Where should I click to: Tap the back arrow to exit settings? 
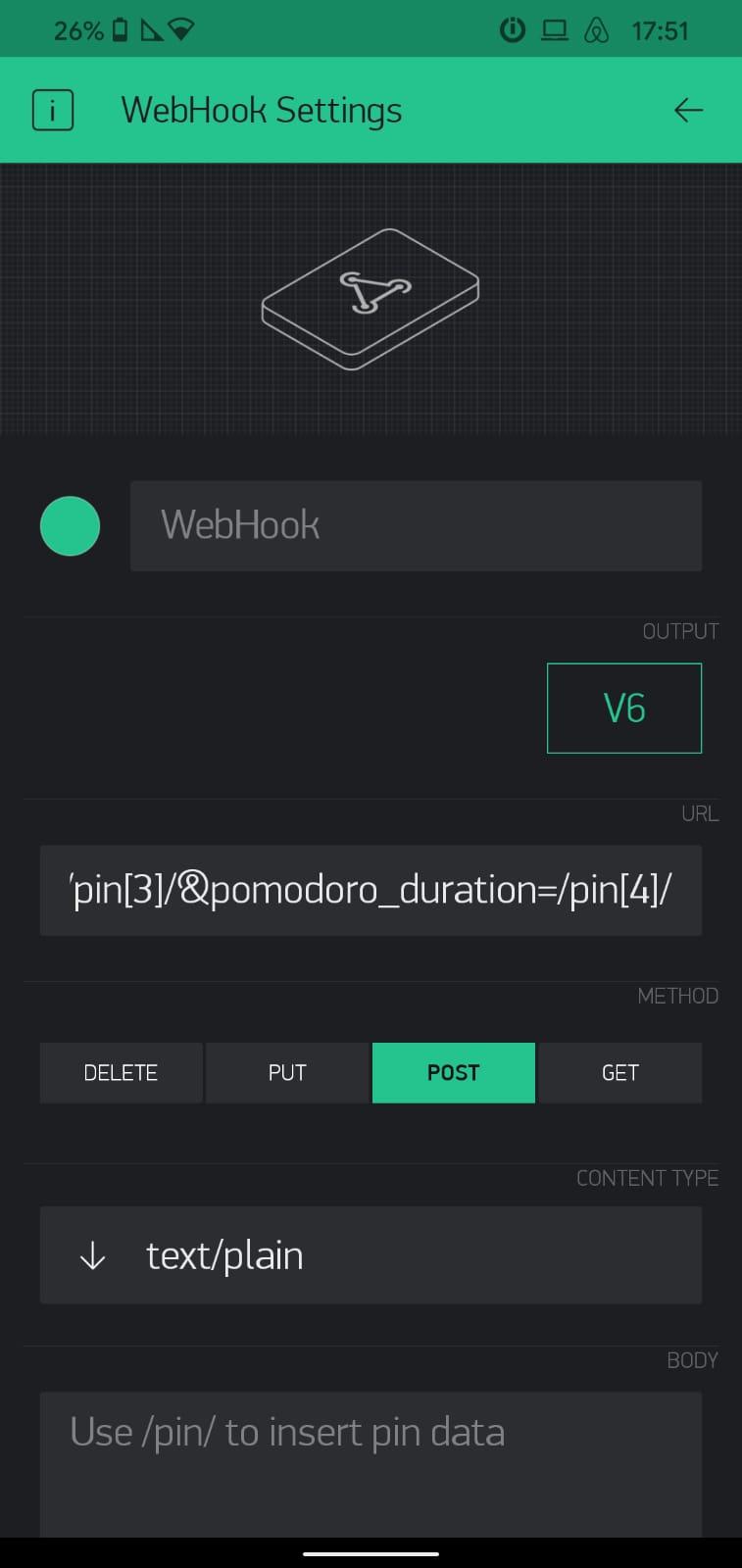tap(689, 110)
